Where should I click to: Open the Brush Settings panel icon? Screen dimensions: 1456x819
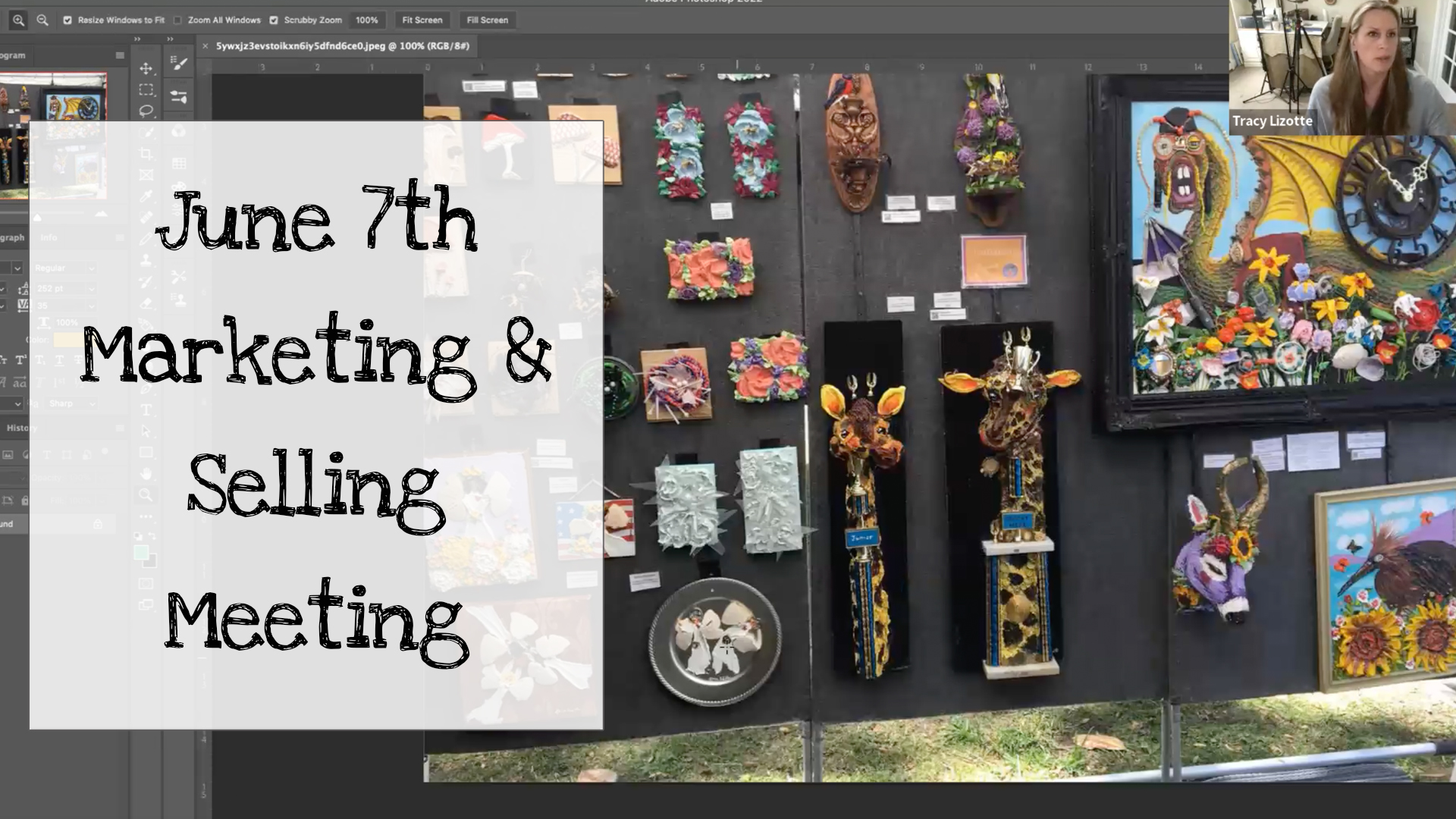pyautogui.click(x=179, y=63)
